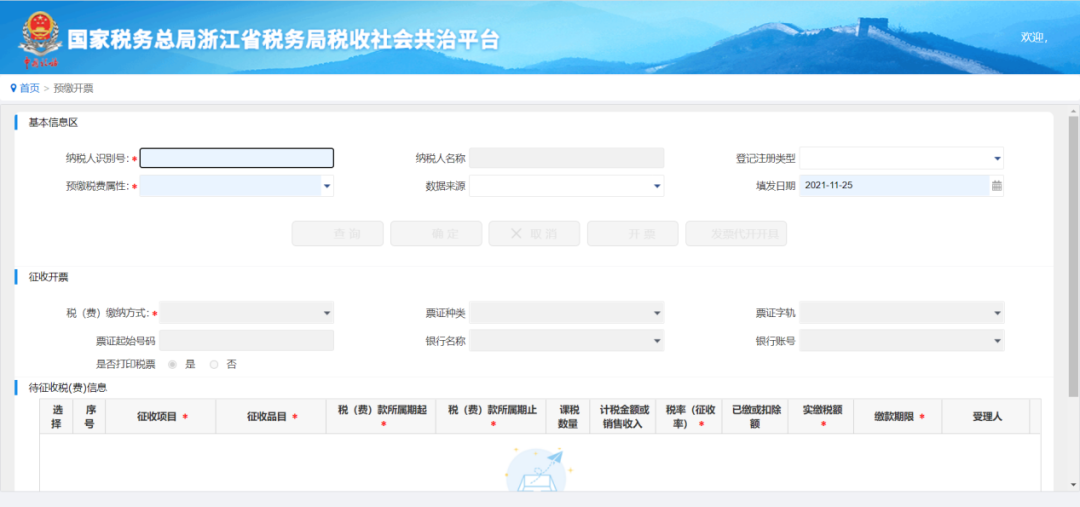Click the vertical scrollbar thumb

pos(1073,256)
